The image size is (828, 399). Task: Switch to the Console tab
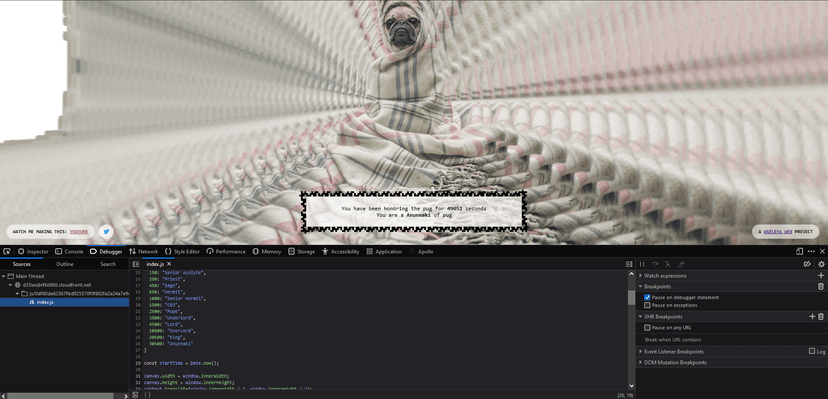point(69,252)
